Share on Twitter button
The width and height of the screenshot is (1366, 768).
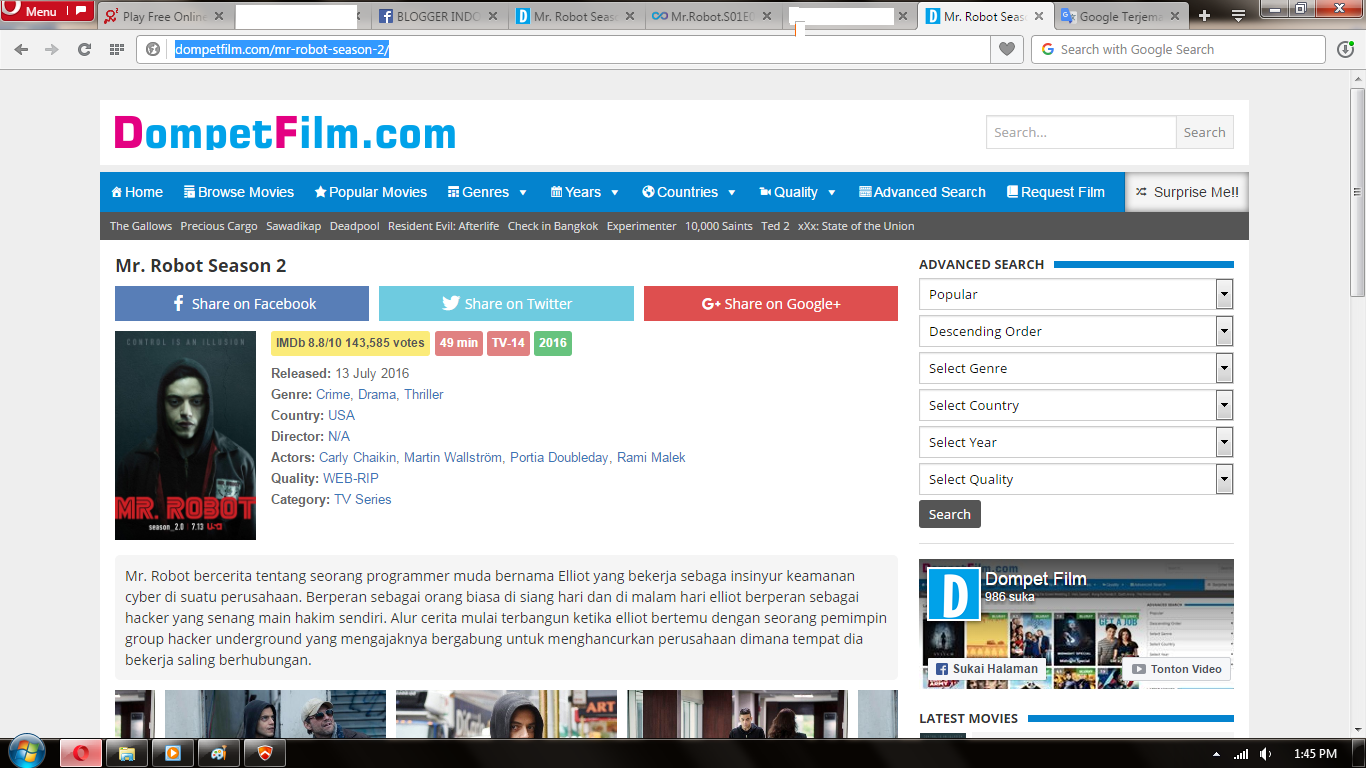(506, 304)
